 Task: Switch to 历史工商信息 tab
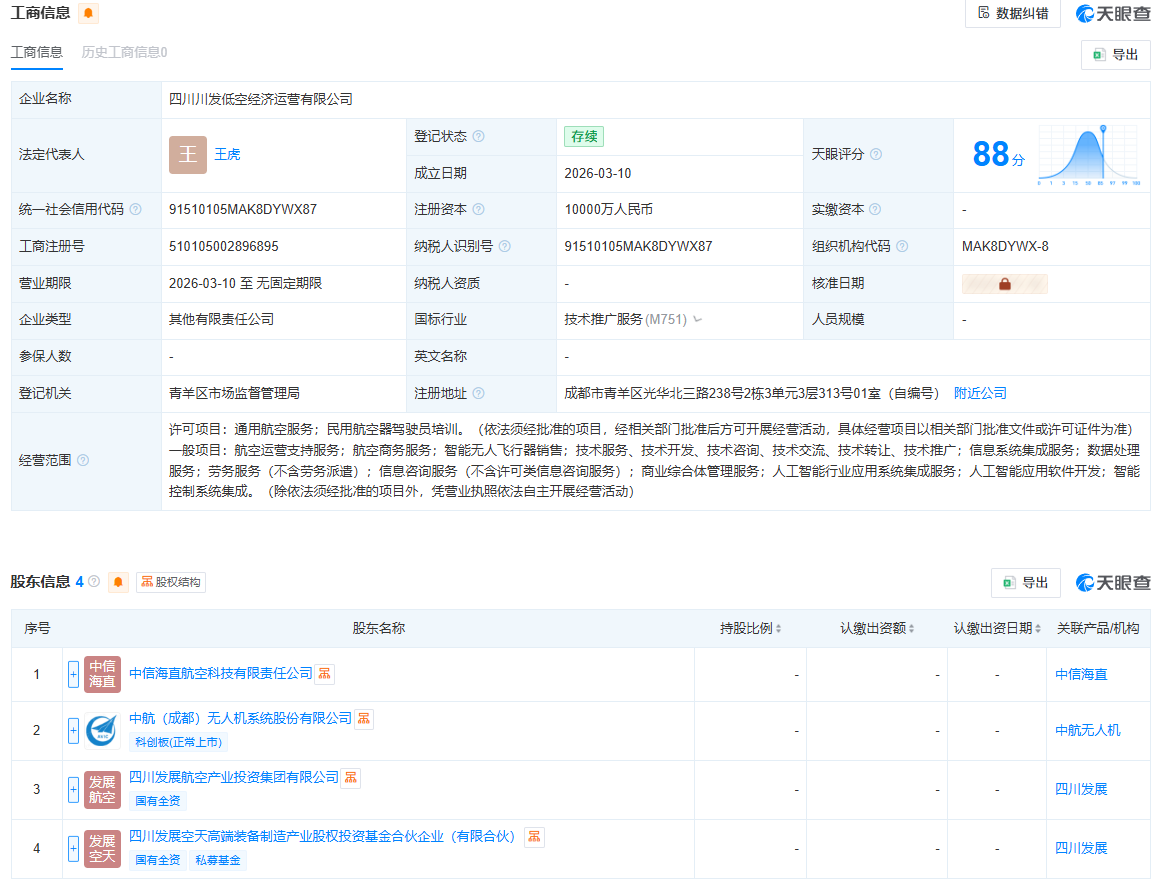125,52
